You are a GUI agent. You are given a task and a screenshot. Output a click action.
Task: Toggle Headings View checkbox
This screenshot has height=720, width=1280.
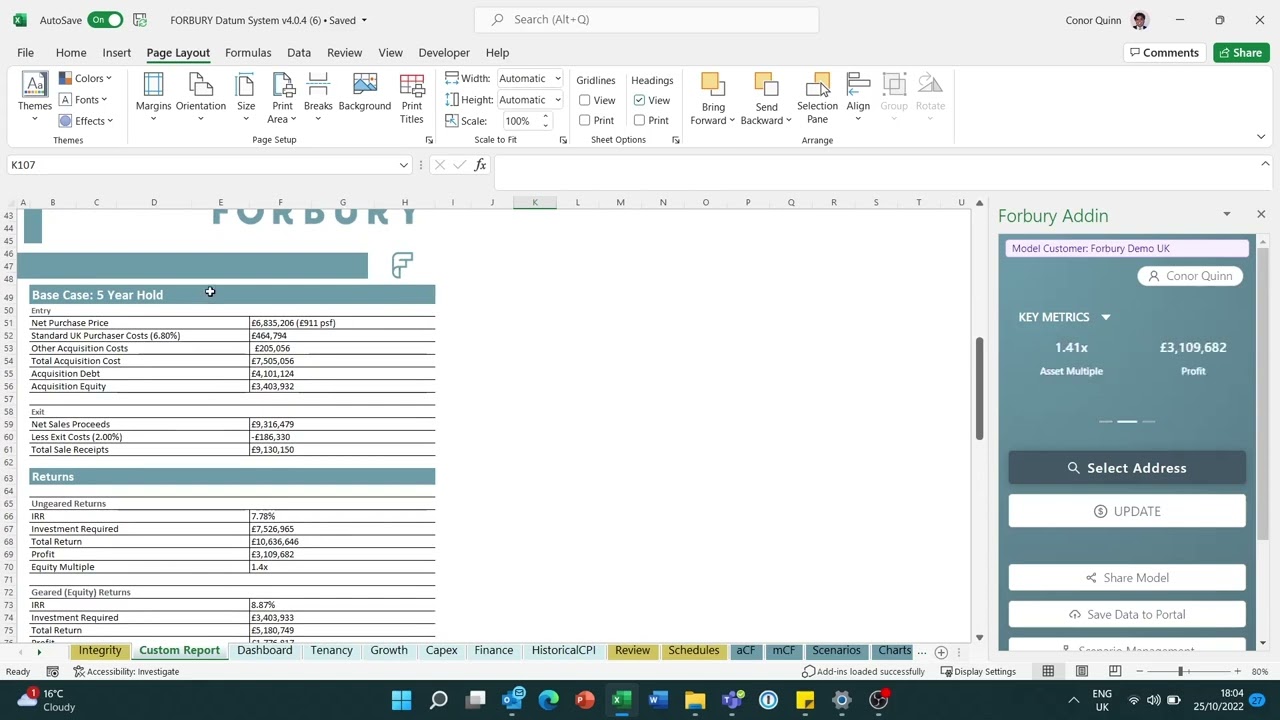[639, 100]
